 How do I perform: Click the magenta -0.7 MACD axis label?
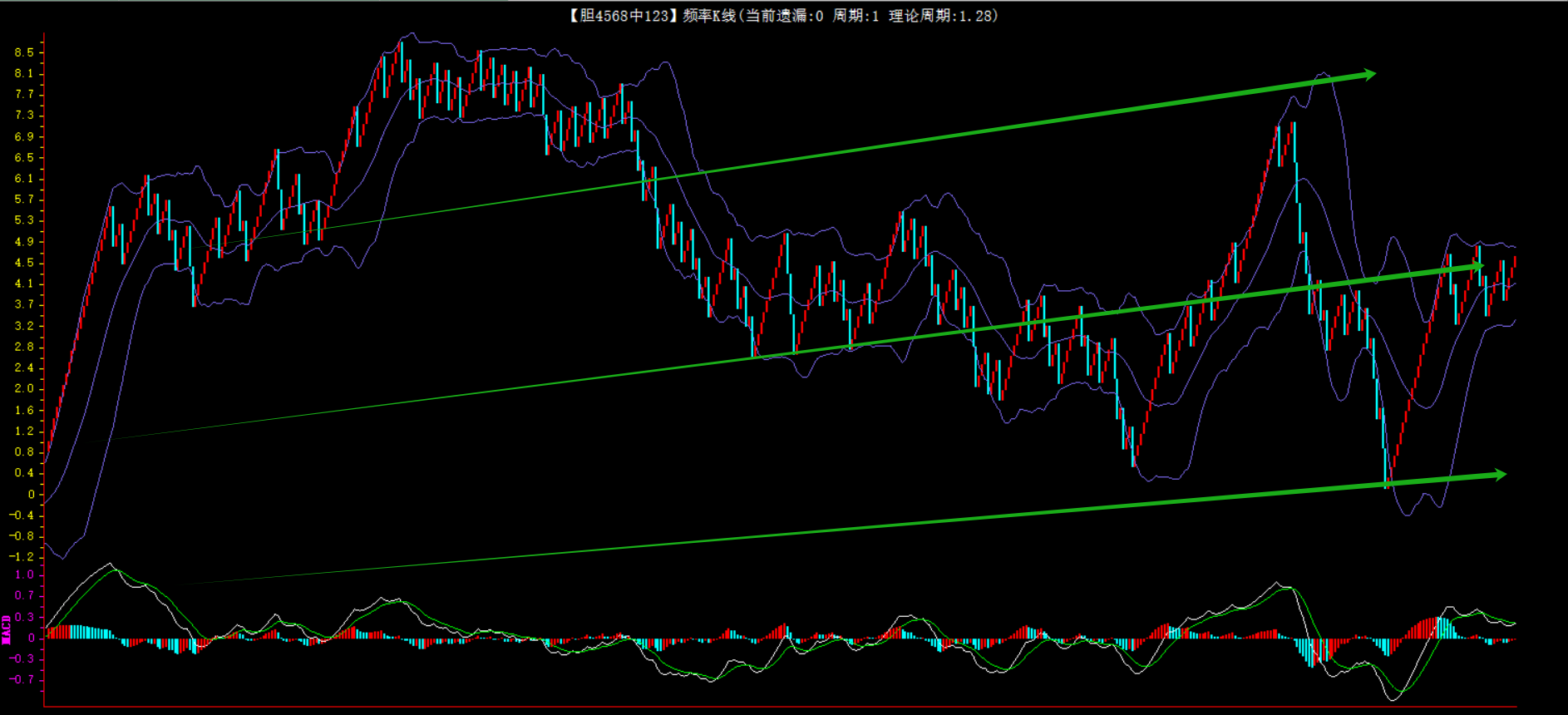[22, 679]
